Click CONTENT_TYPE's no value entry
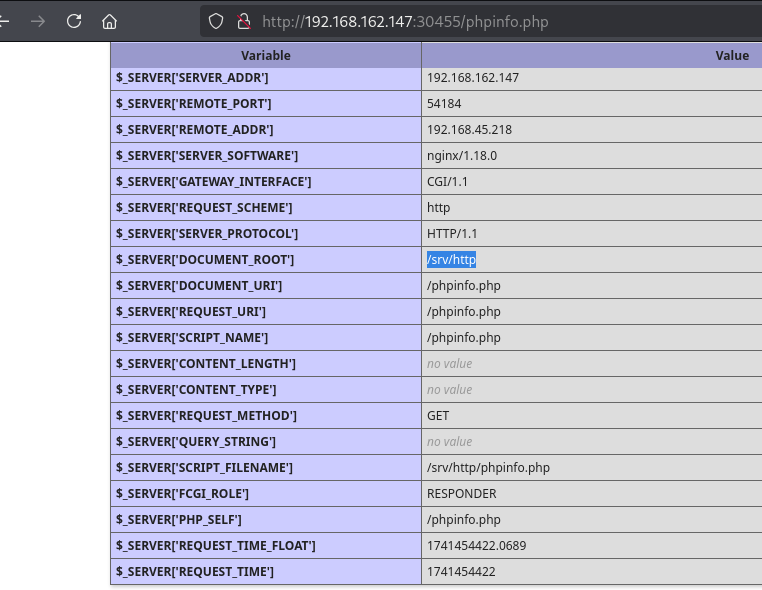 [x=450, y=390]
